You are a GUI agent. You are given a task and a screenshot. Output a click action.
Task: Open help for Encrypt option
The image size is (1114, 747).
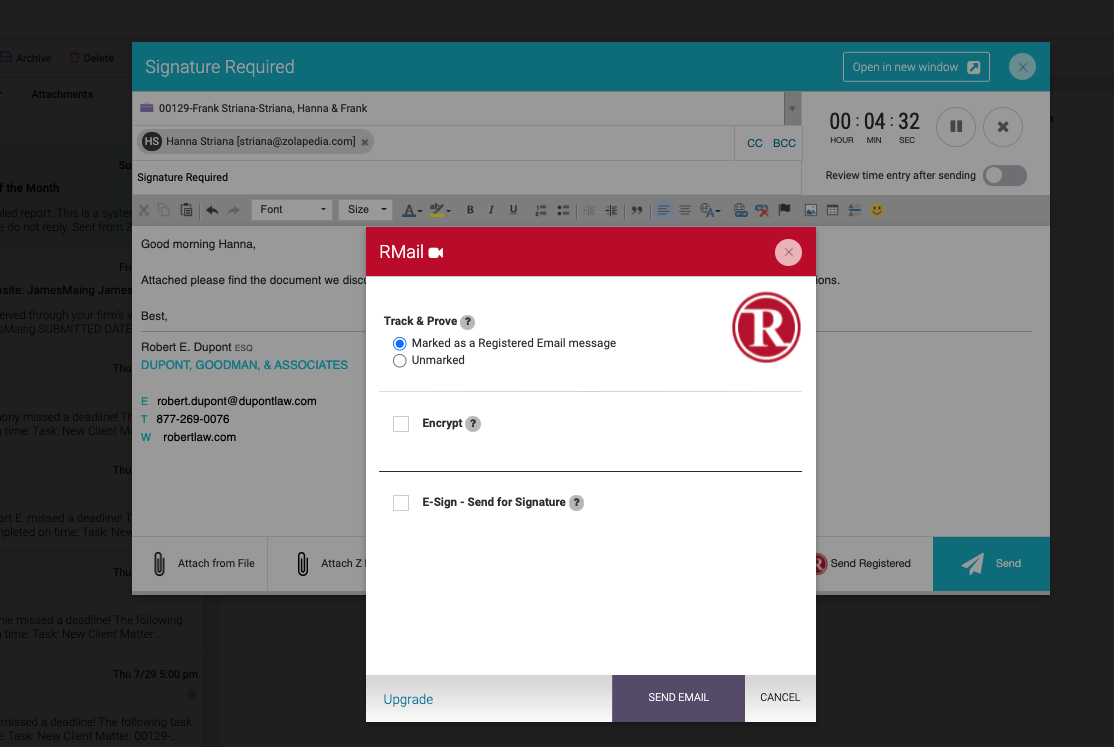click(x=472, y=424)
